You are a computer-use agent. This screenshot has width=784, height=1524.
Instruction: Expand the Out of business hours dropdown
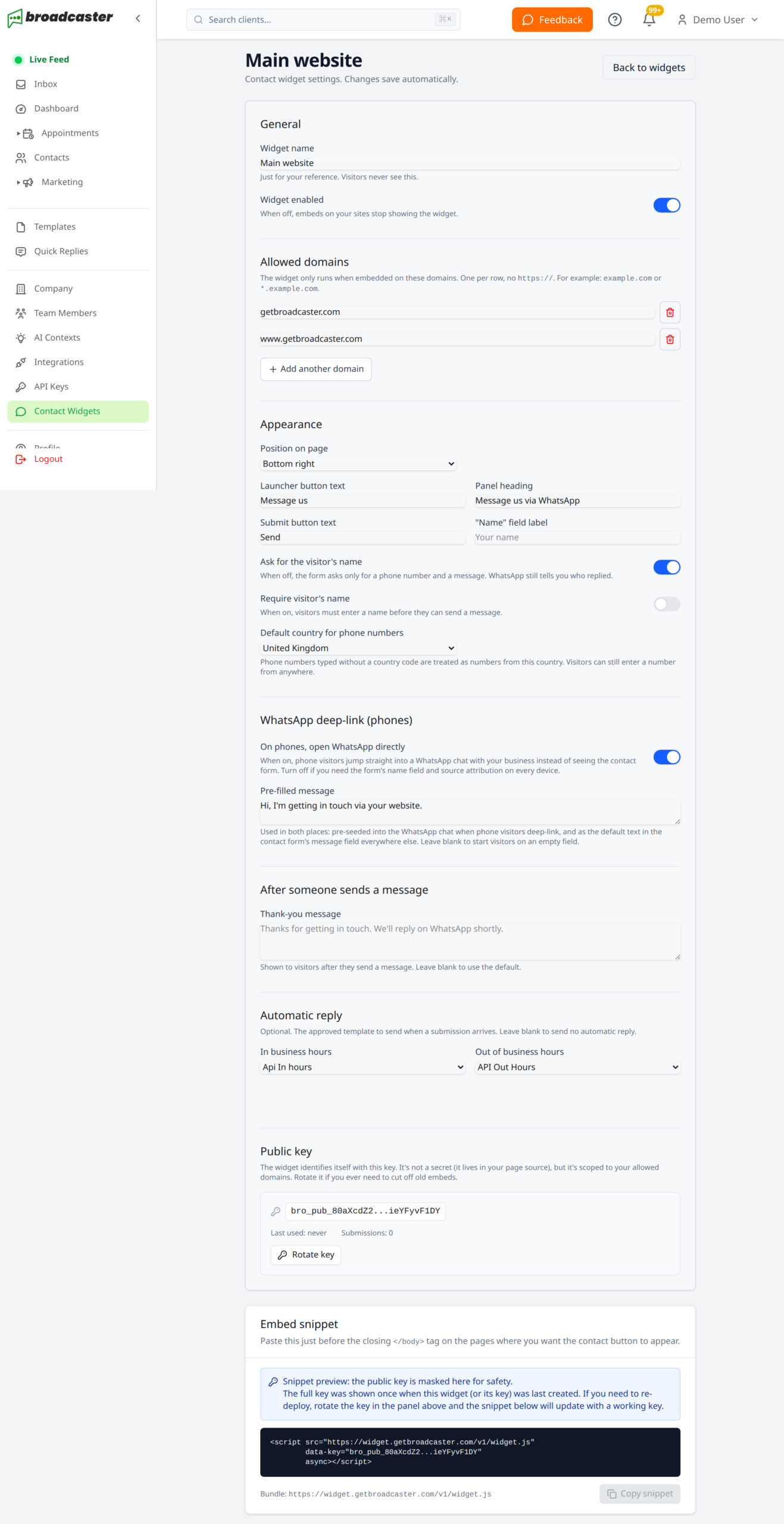click(x=577, y=1067)
